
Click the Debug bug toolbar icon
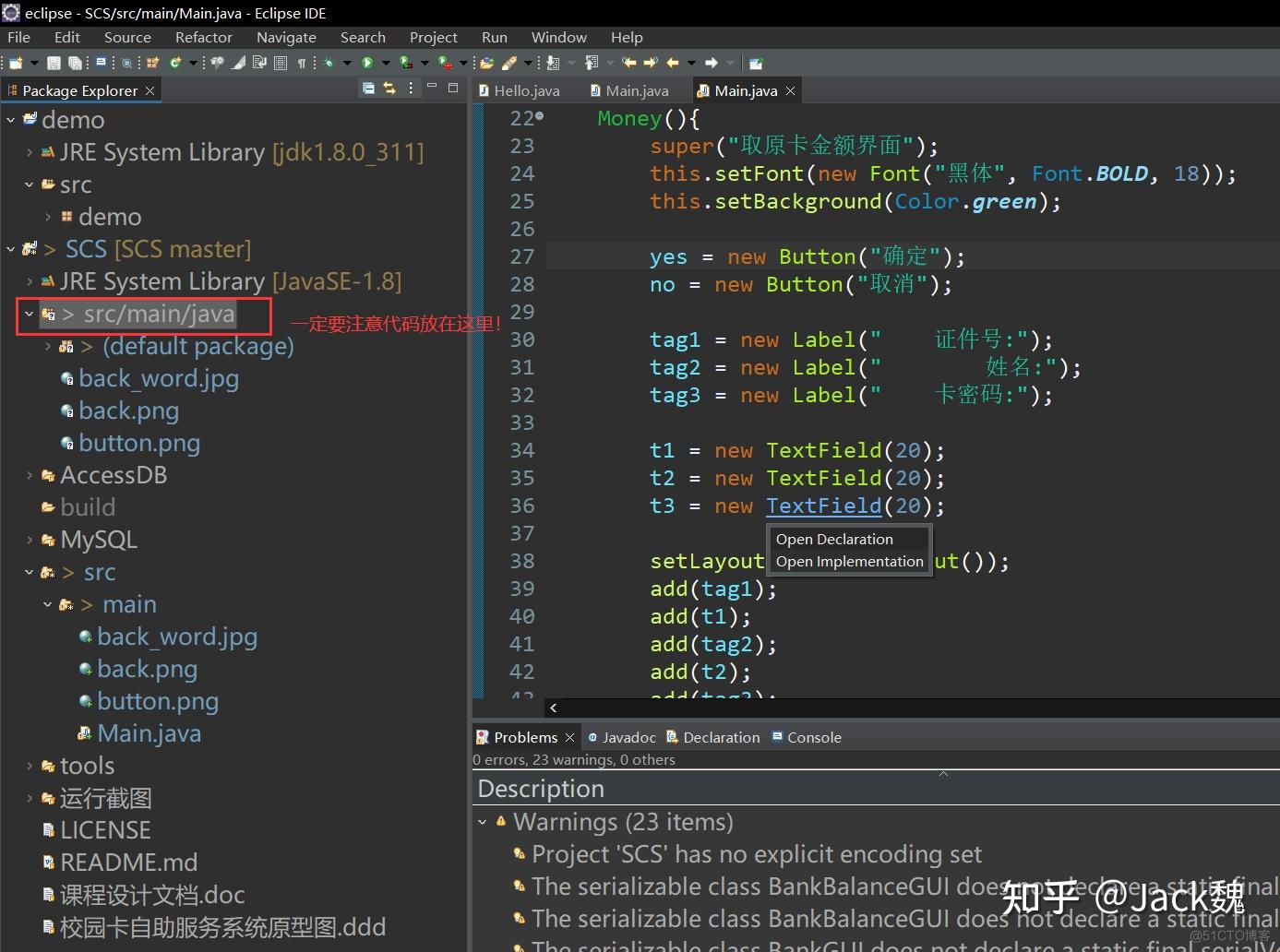(329, 63)
